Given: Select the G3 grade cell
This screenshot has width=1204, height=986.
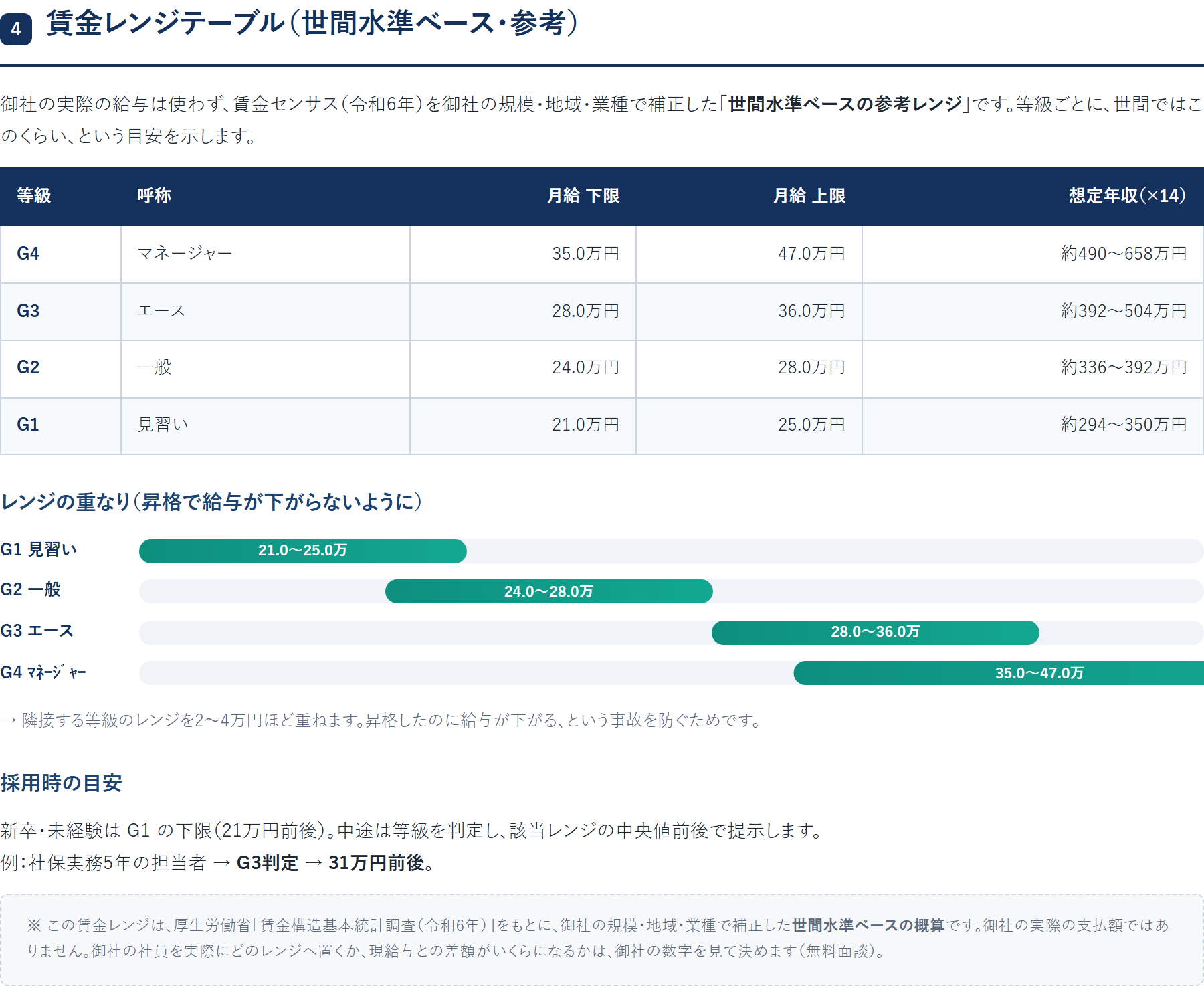Looking at the screenshot, I should point(60,312).
